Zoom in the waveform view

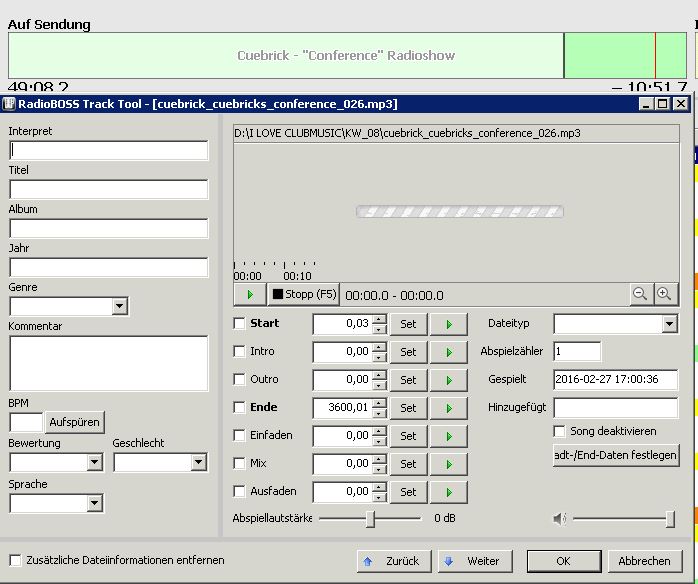[x=664, y=294]
